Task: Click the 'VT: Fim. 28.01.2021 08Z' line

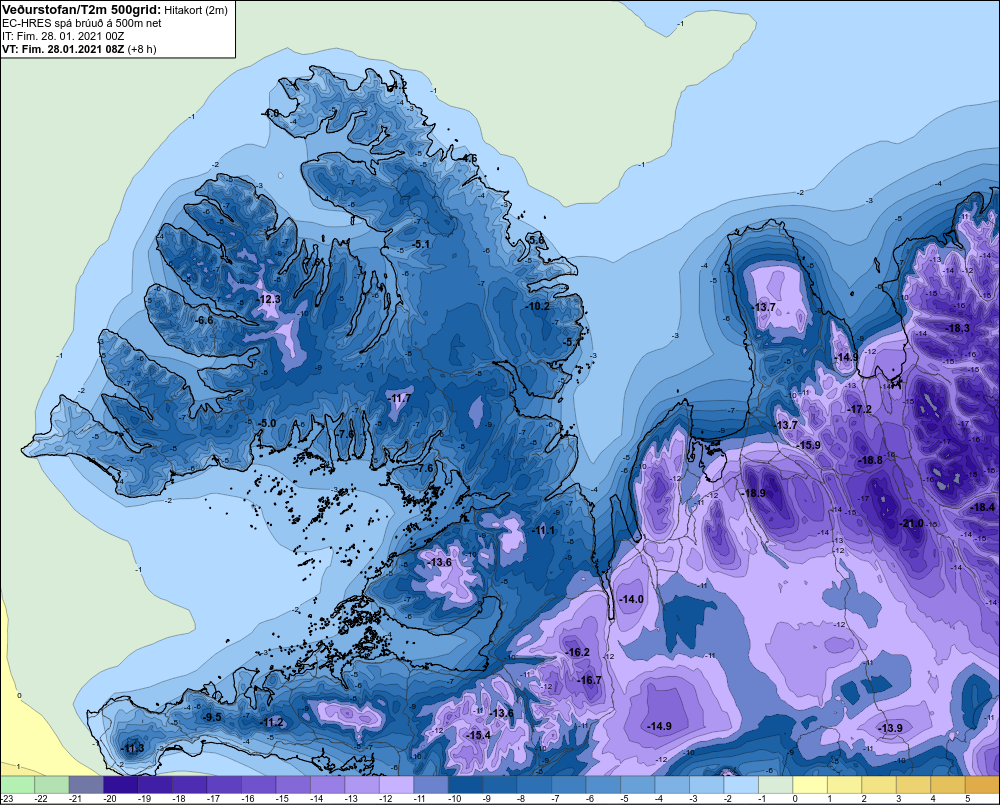Action: pos(63,49)
